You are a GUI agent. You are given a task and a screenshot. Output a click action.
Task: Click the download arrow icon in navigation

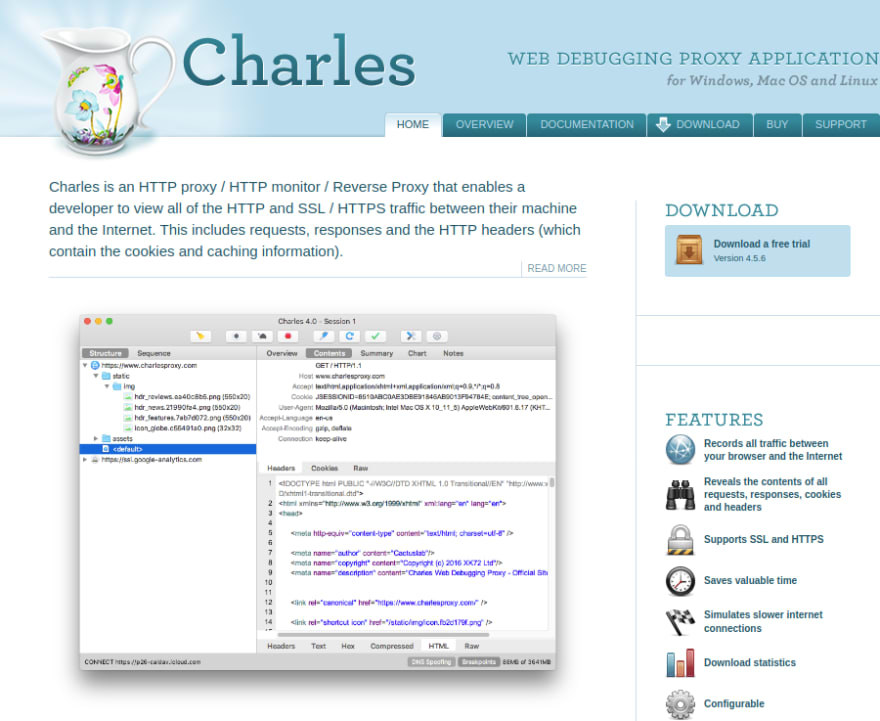pyautogui.click(x=663, y=125)
